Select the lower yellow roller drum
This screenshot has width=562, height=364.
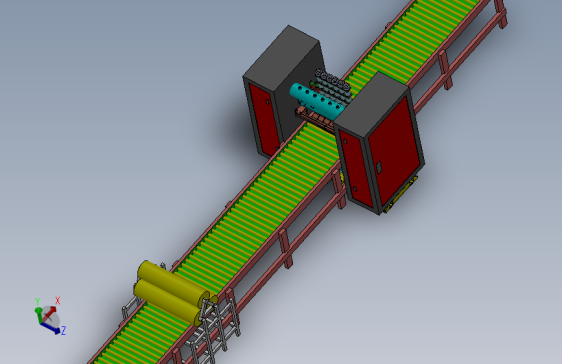coord(168,303)
